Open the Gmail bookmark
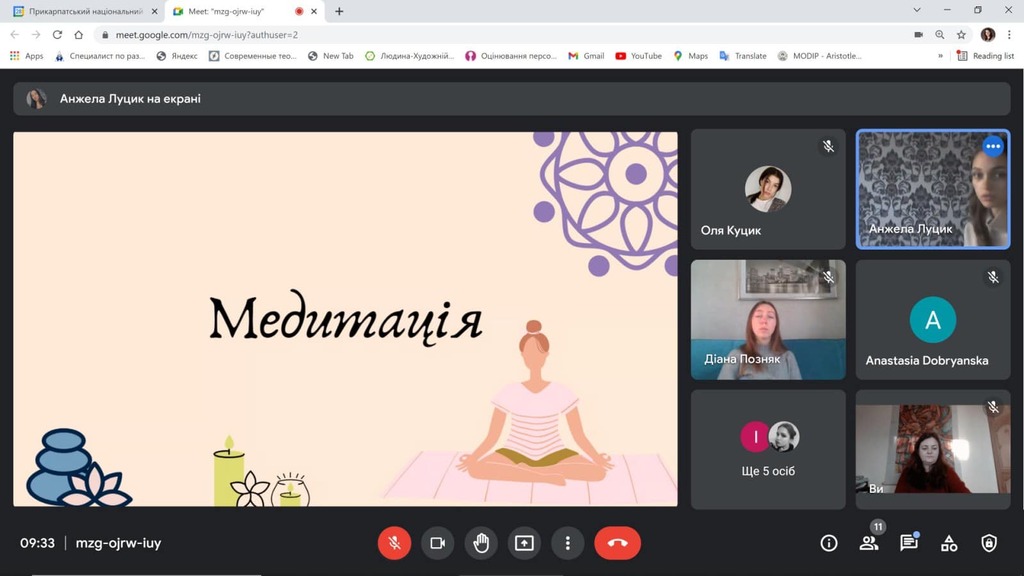 point(586,56)
